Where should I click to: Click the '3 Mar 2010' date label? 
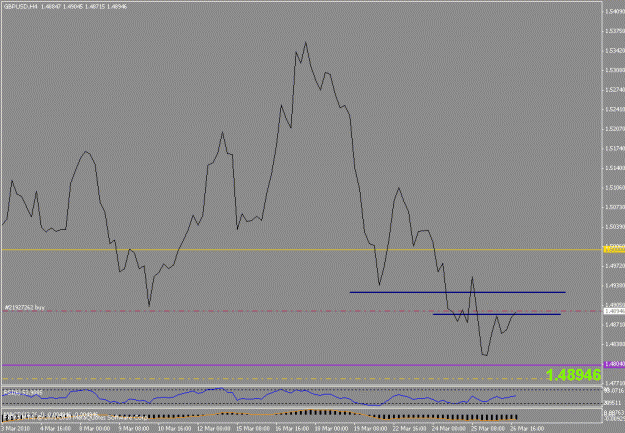point(15,429)
